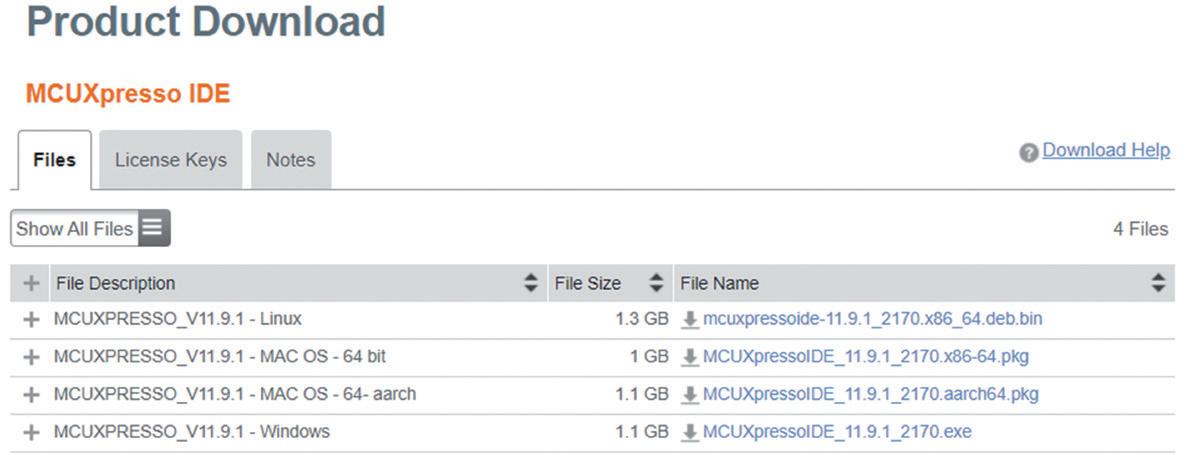Click the download icon beside the Windows exe file
This screenshot has width=1195, height=455.
click(689, 432)
